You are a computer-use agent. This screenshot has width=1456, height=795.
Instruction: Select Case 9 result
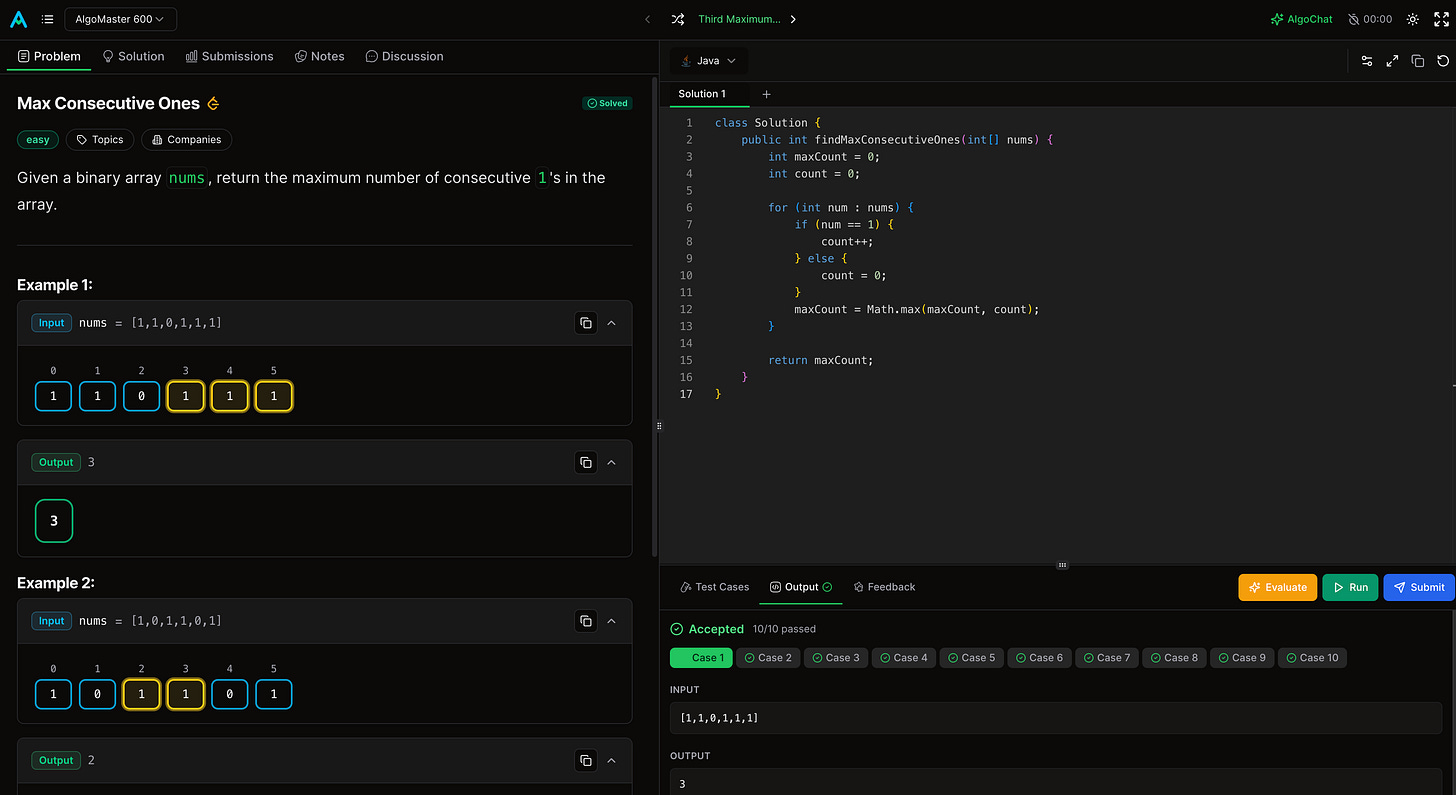1243,658
